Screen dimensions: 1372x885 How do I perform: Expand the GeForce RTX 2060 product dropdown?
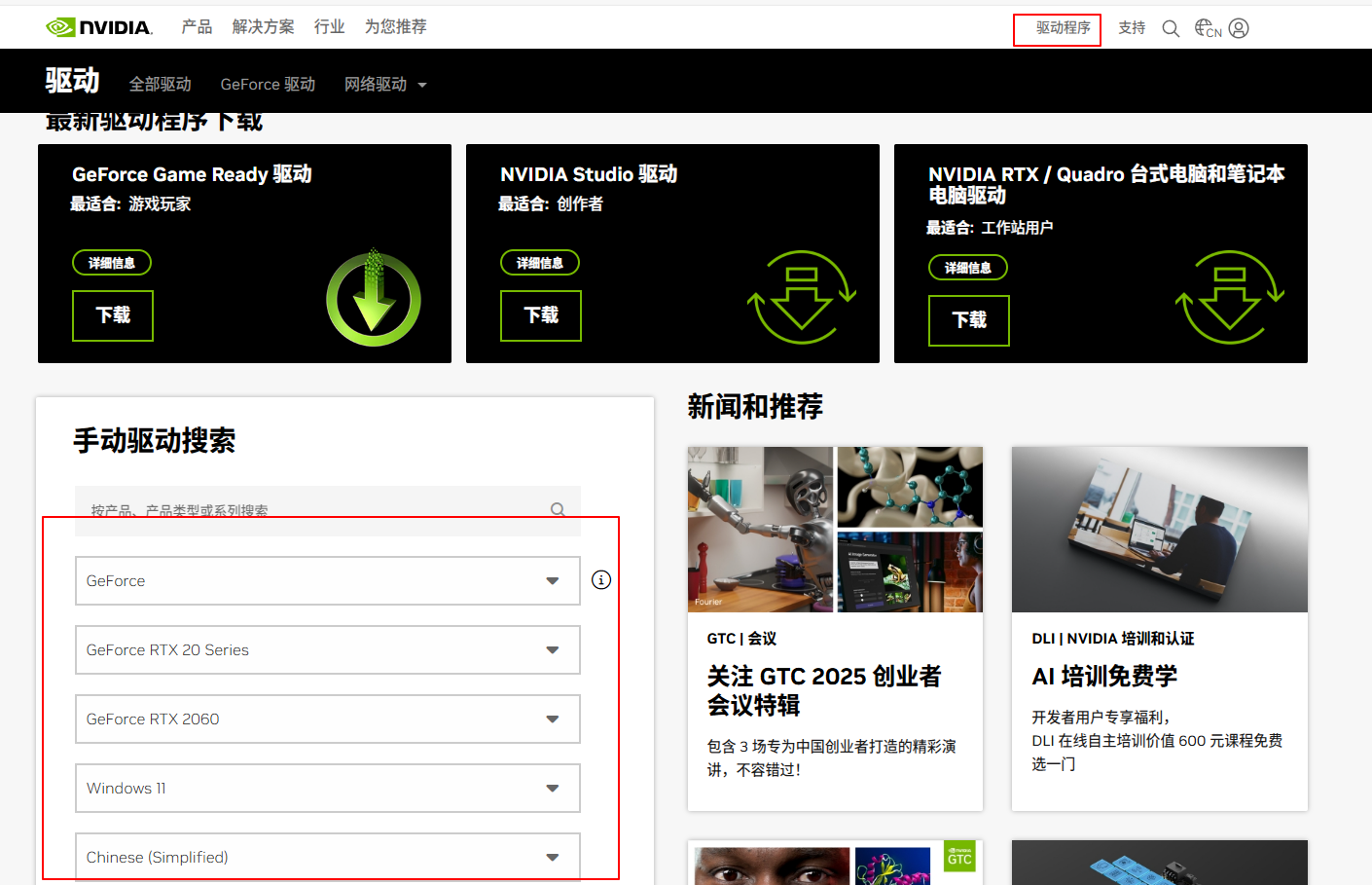(x=328, y=719)
